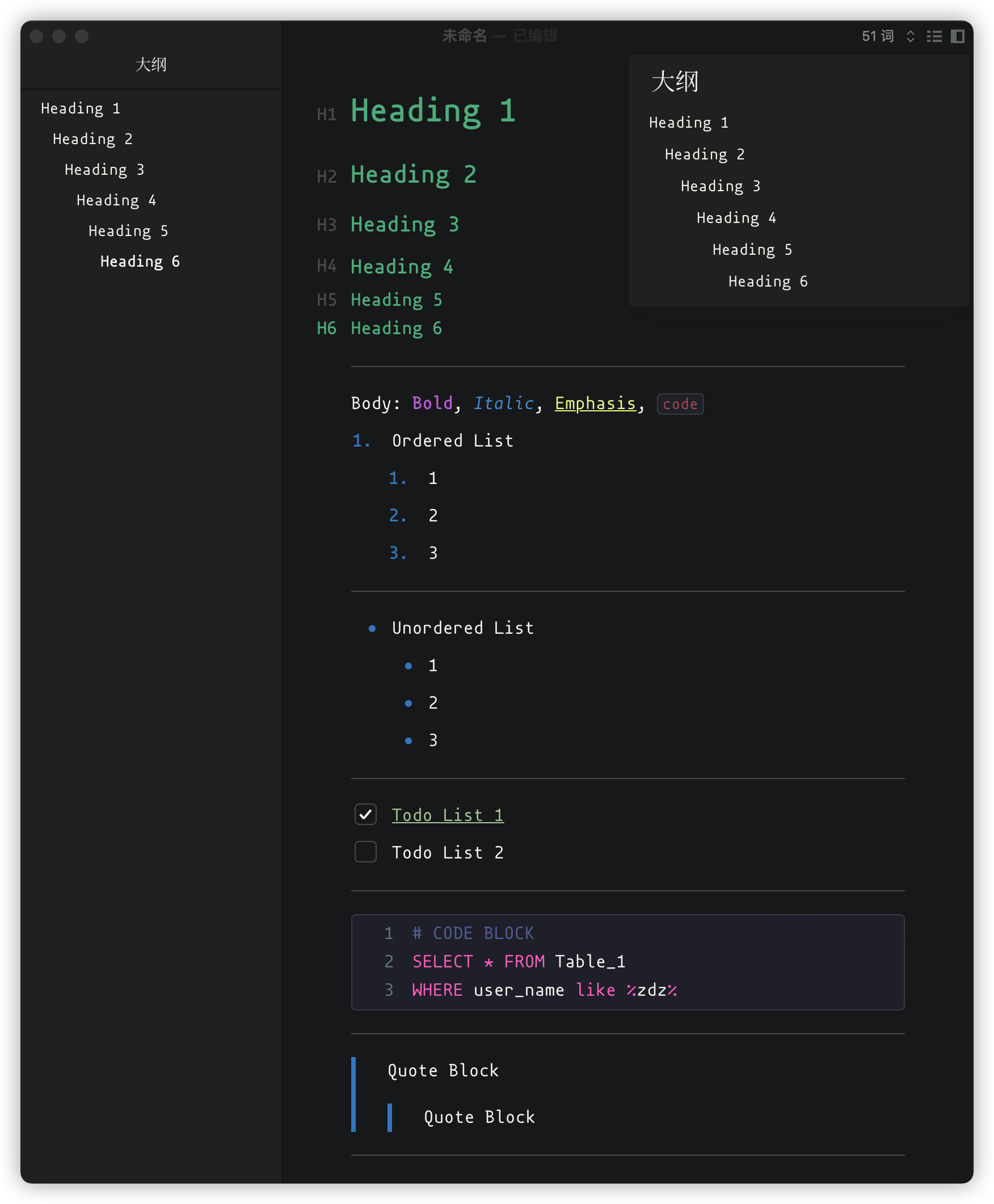Open the word count stepper arrows
Viewport: 994px width, 1204px height.
pos(910,37)
